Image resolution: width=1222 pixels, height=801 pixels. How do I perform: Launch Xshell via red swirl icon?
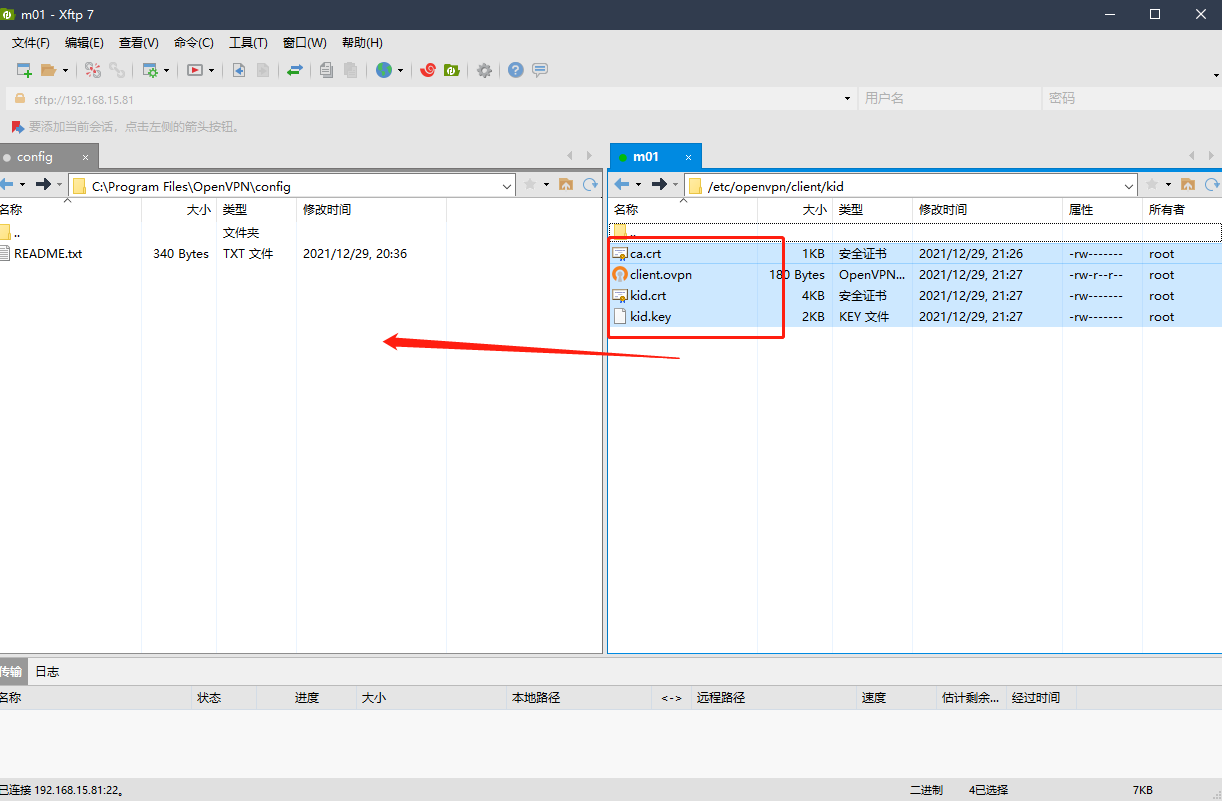pos(428,70)
